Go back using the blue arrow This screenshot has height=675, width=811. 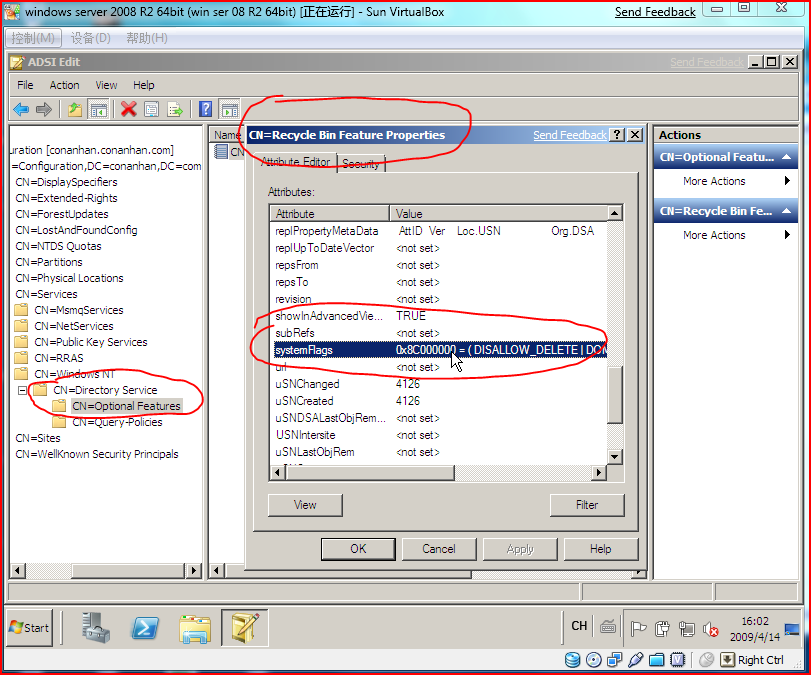21,109
